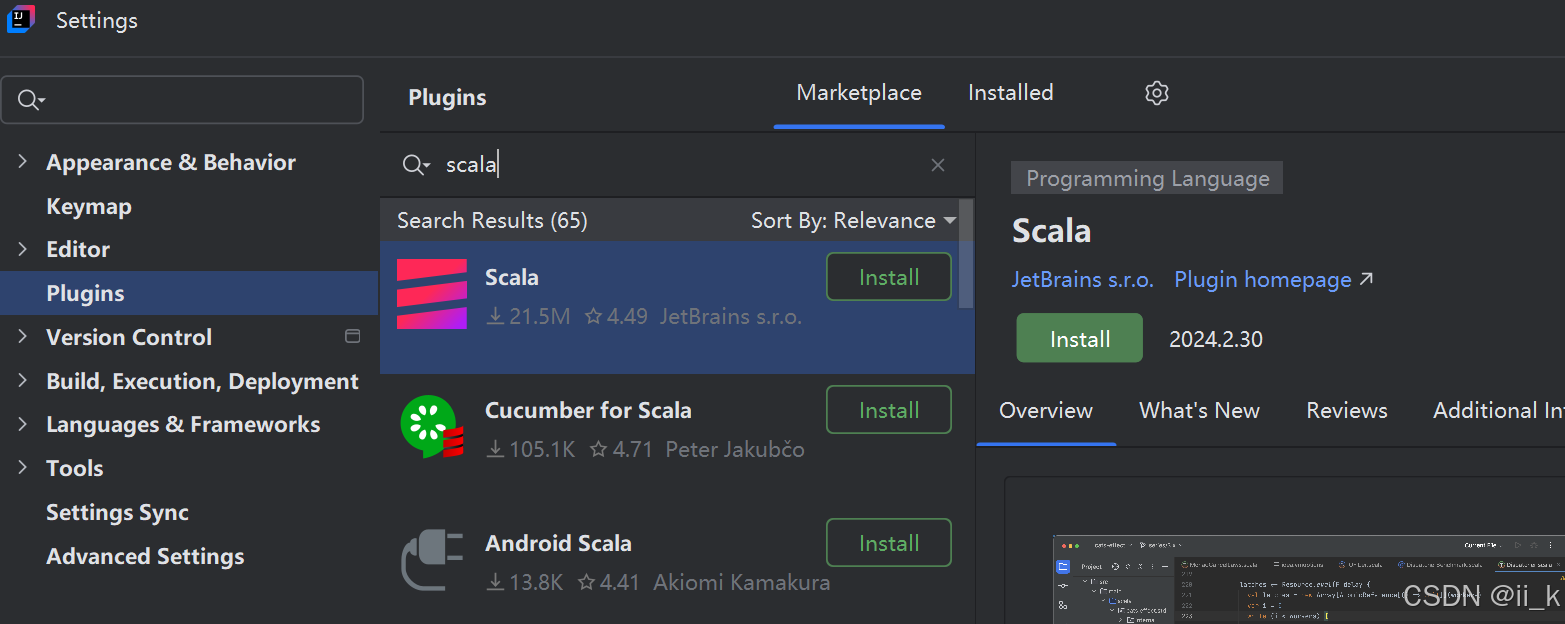Open the Sort By Relevance dropdown
The height and width of the screenshot is (624, 1565).
click(852, 220)
